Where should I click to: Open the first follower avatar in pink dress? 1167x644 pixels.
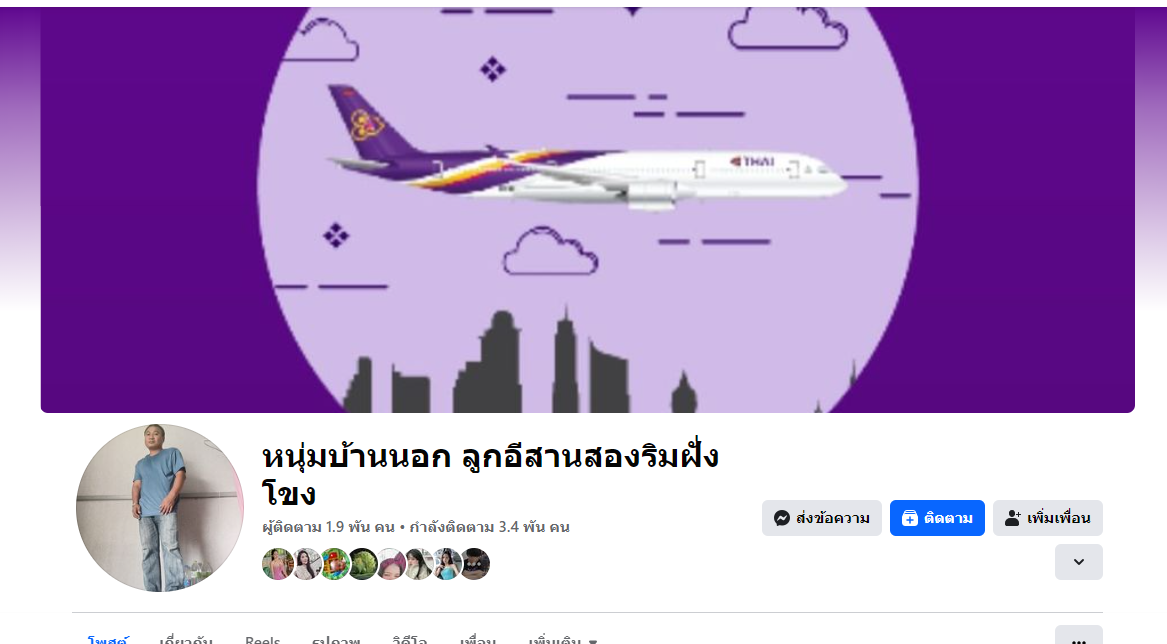(277, 564)
